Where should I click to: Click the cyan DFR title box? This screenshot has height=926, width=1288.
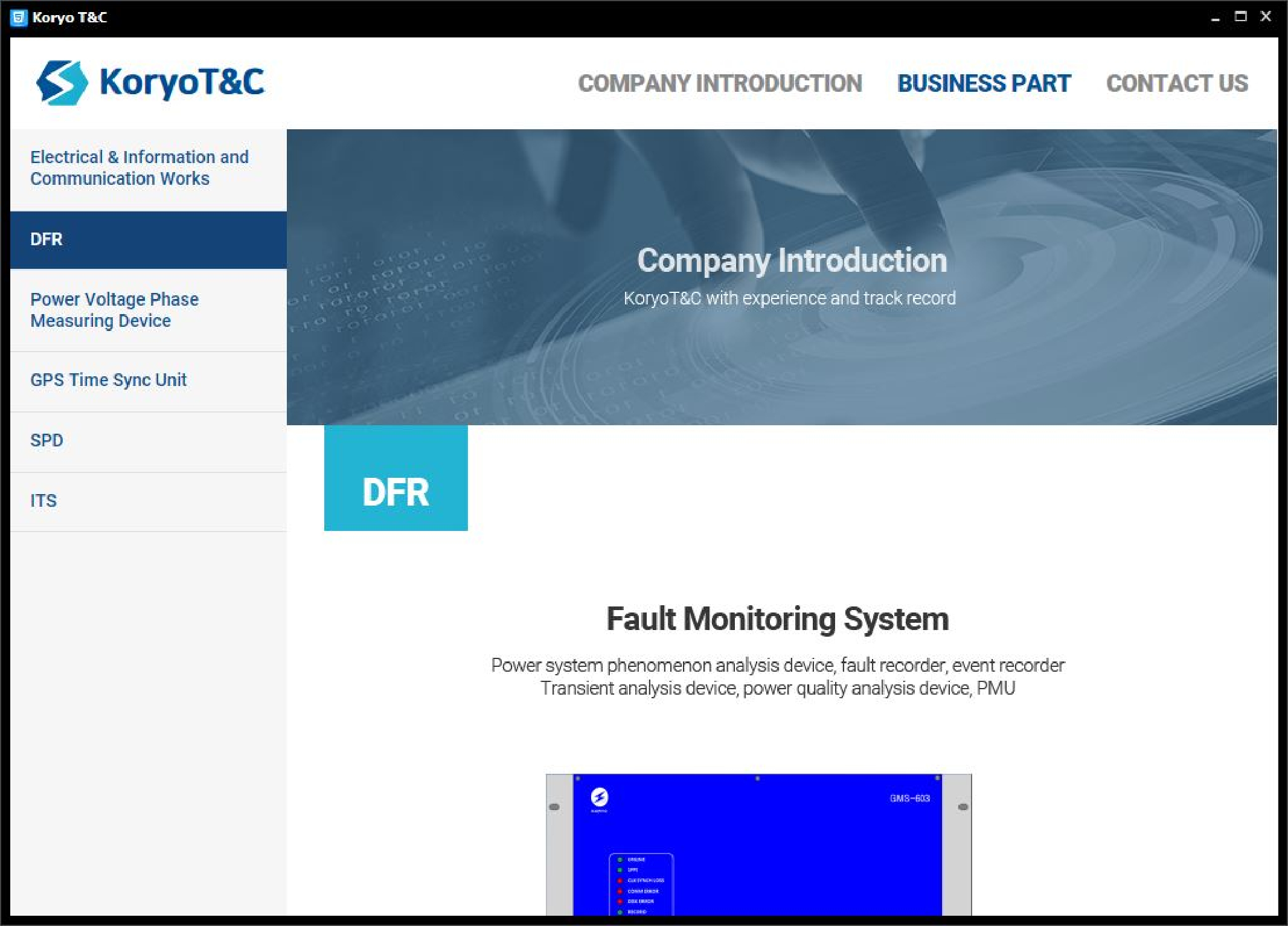coord(396,478)
